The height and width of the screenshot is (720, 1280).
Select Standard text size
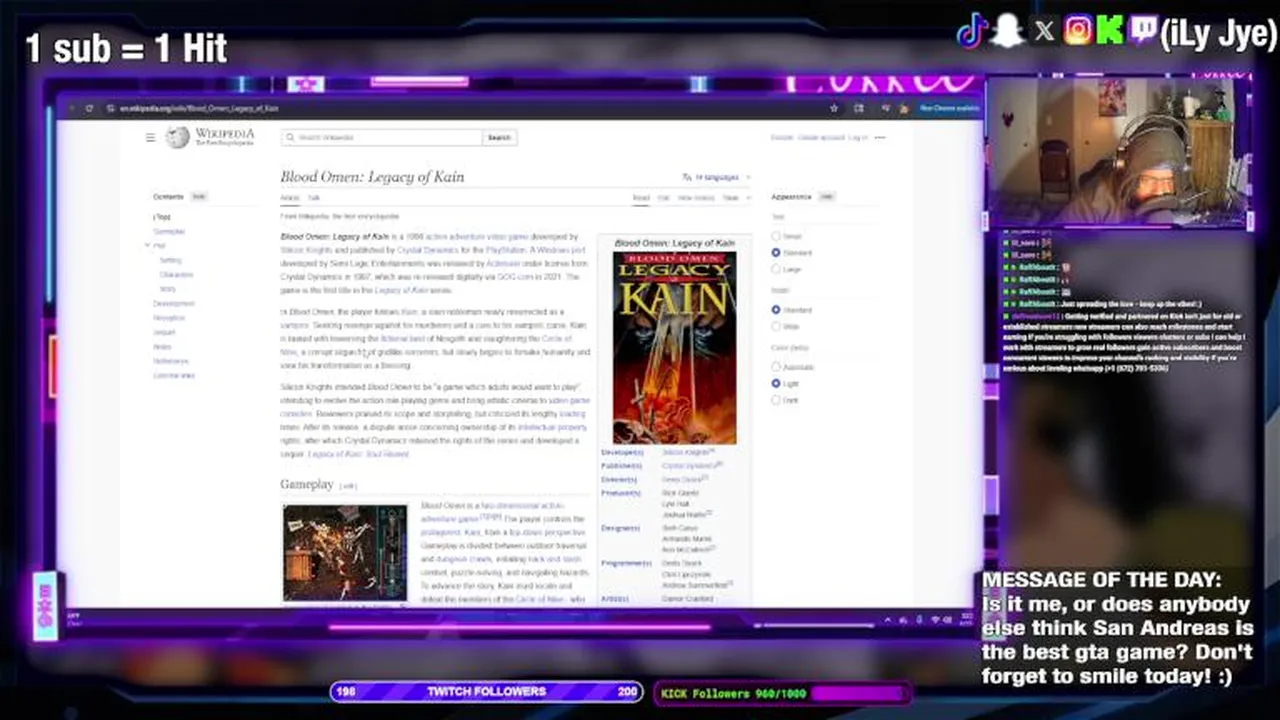[776, 253]
